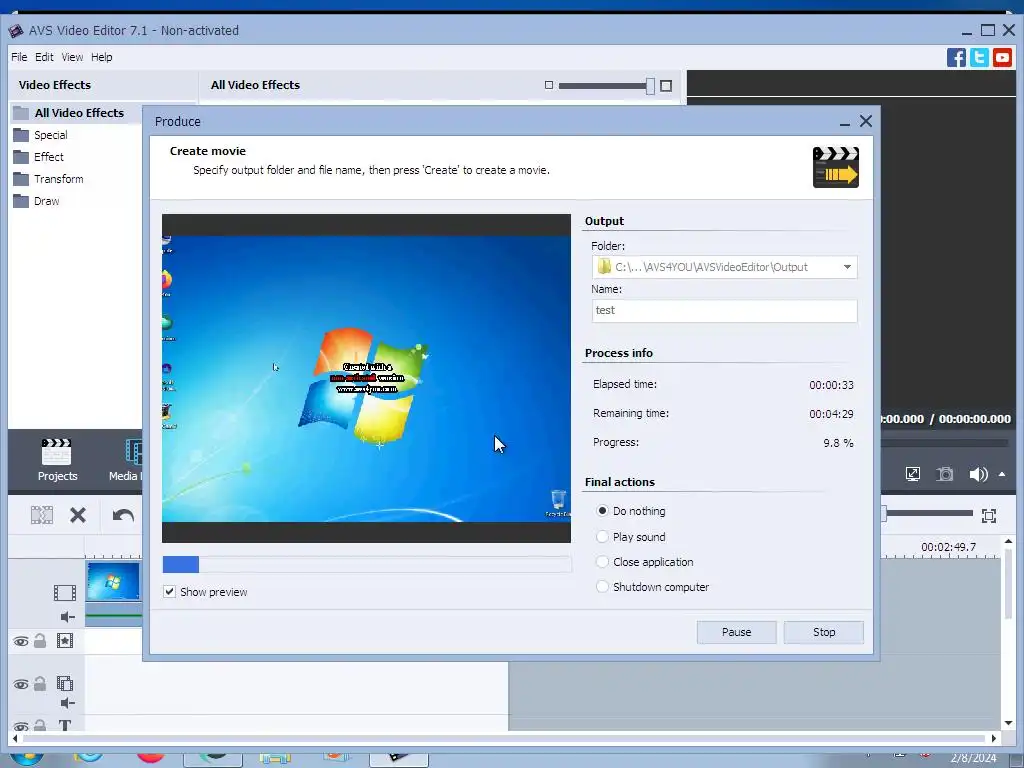Click the Progress value 9.8 %
Viewport: 1024px width, 768px height.
coord(838,443)
